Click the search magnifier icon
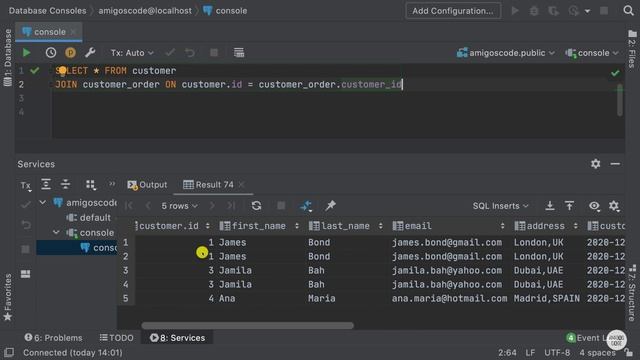The height and width of the screenshot is (360, 640). (629, 11)
